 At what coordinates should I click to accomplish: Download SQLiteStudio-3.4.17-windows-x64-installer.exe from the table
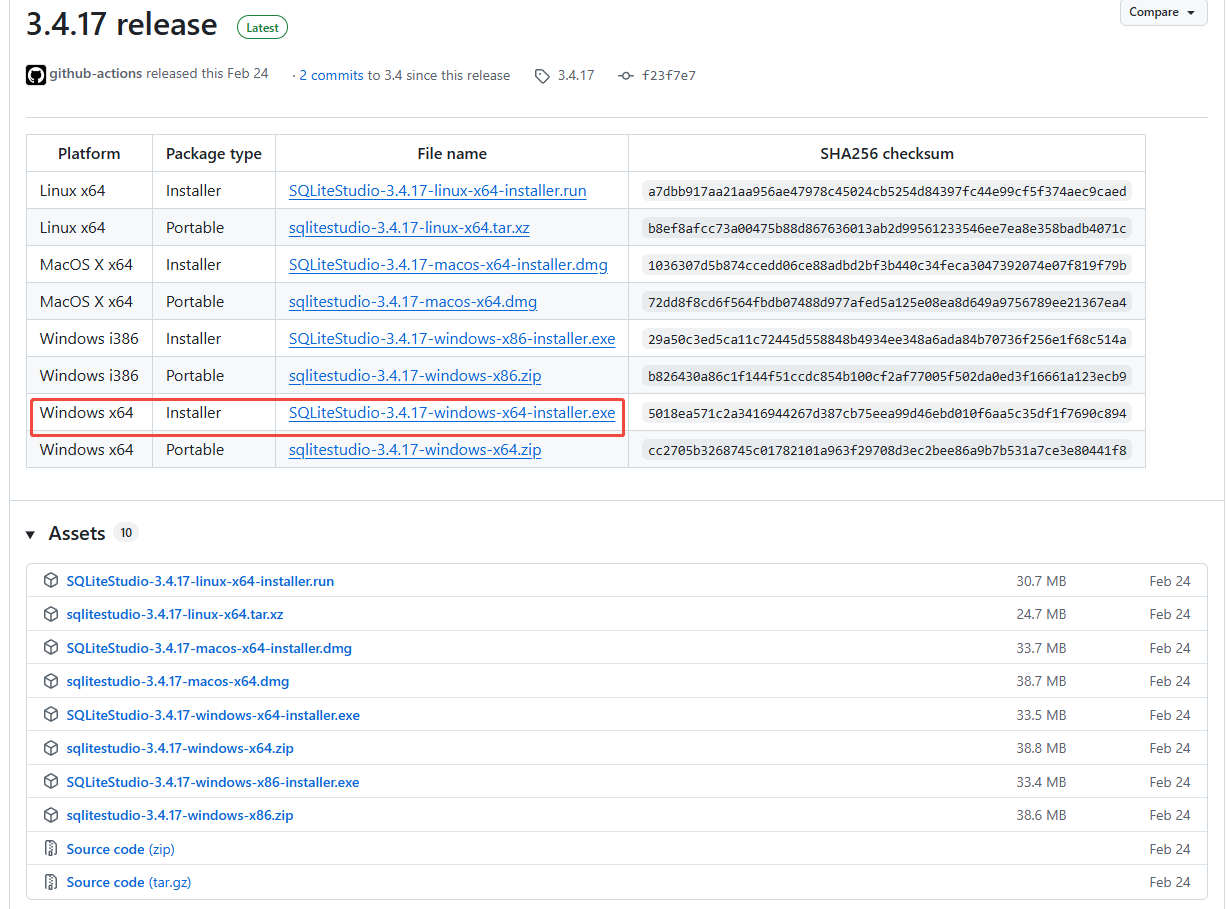(x=452, y=413)
